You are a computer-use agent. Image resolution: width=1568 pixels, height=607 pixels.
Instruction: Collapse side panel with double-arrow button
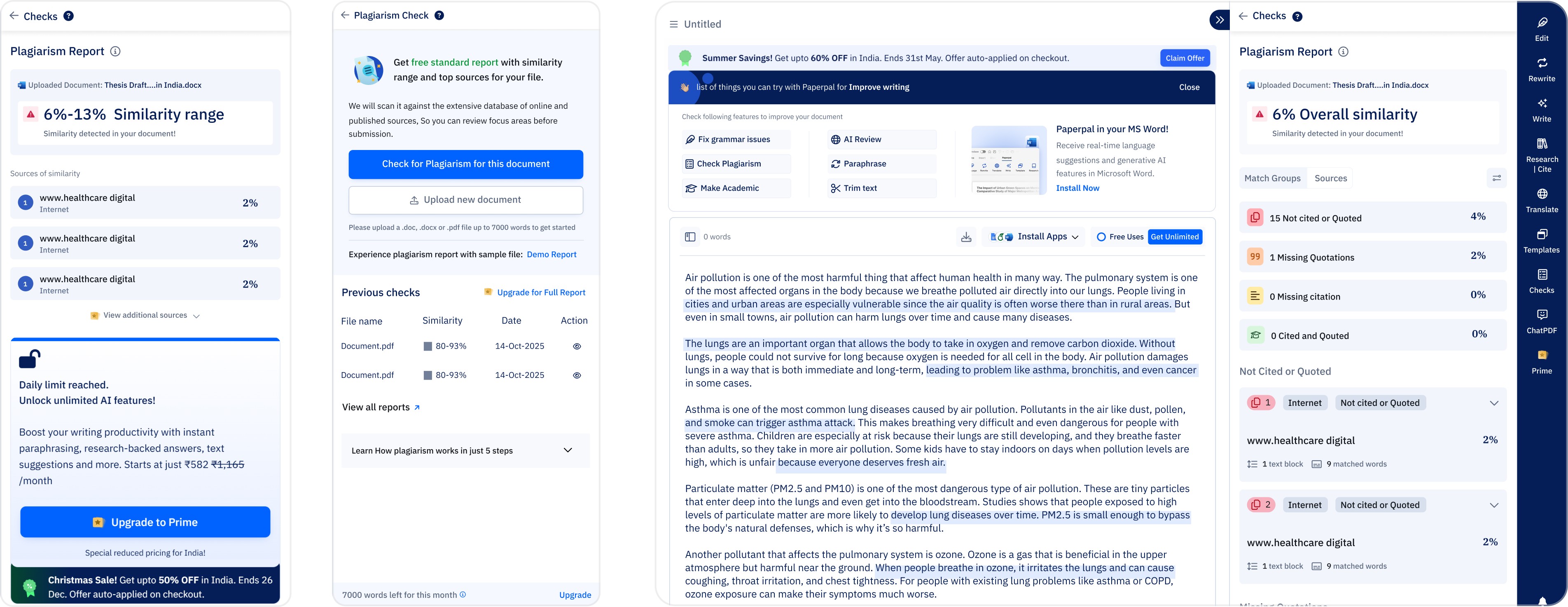pyautogui.click(x=1219, y=19)
